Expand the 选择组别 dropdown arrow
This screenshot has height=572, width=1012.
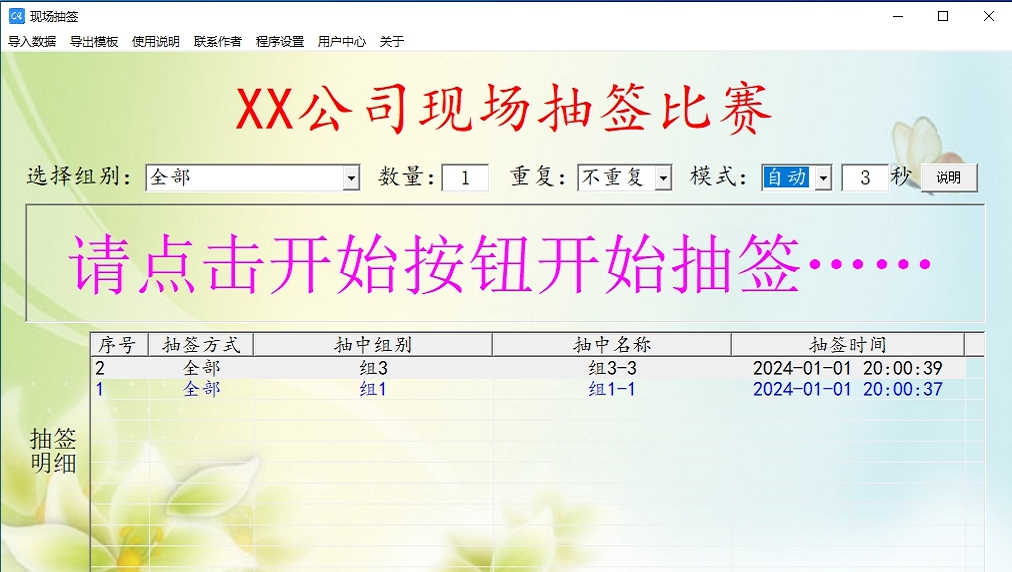point(351,178)
